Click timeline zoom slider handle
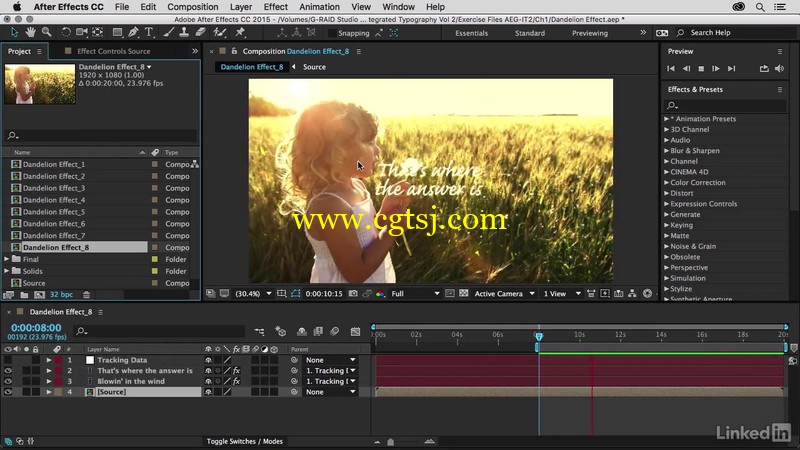800x450 pixels. (x=390, y=442)
